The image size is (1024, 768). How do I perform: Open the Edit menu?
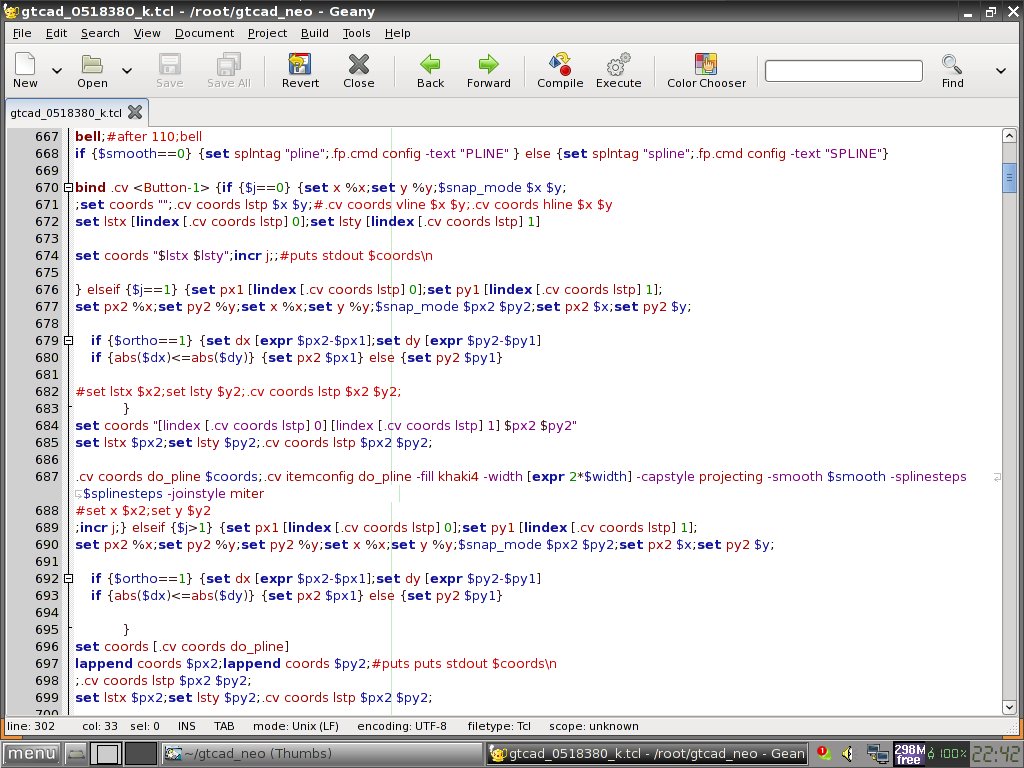(x=56, y=33)
